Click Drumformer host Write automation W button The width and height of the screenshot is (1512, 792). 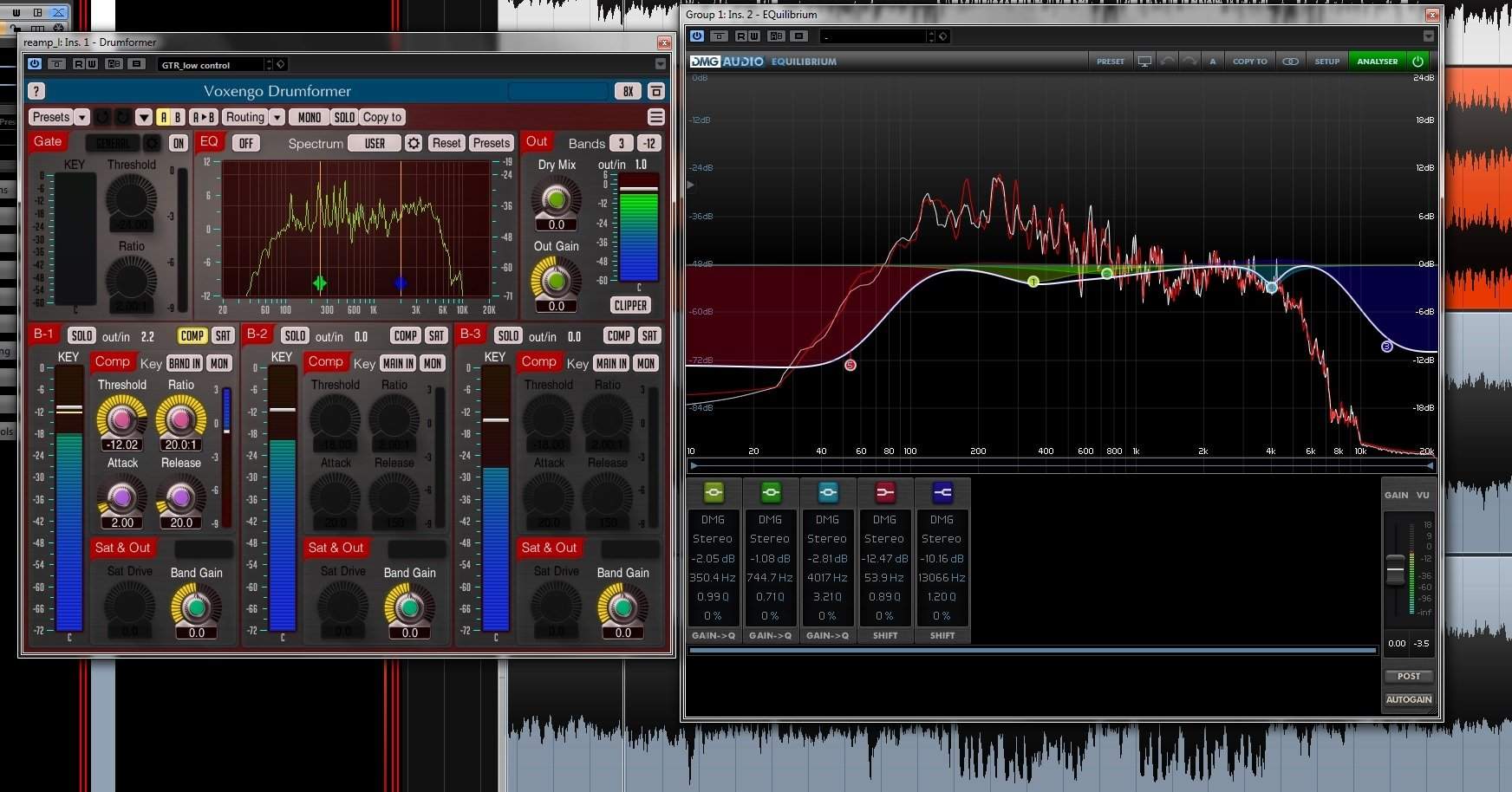click(x=91, y=64)
